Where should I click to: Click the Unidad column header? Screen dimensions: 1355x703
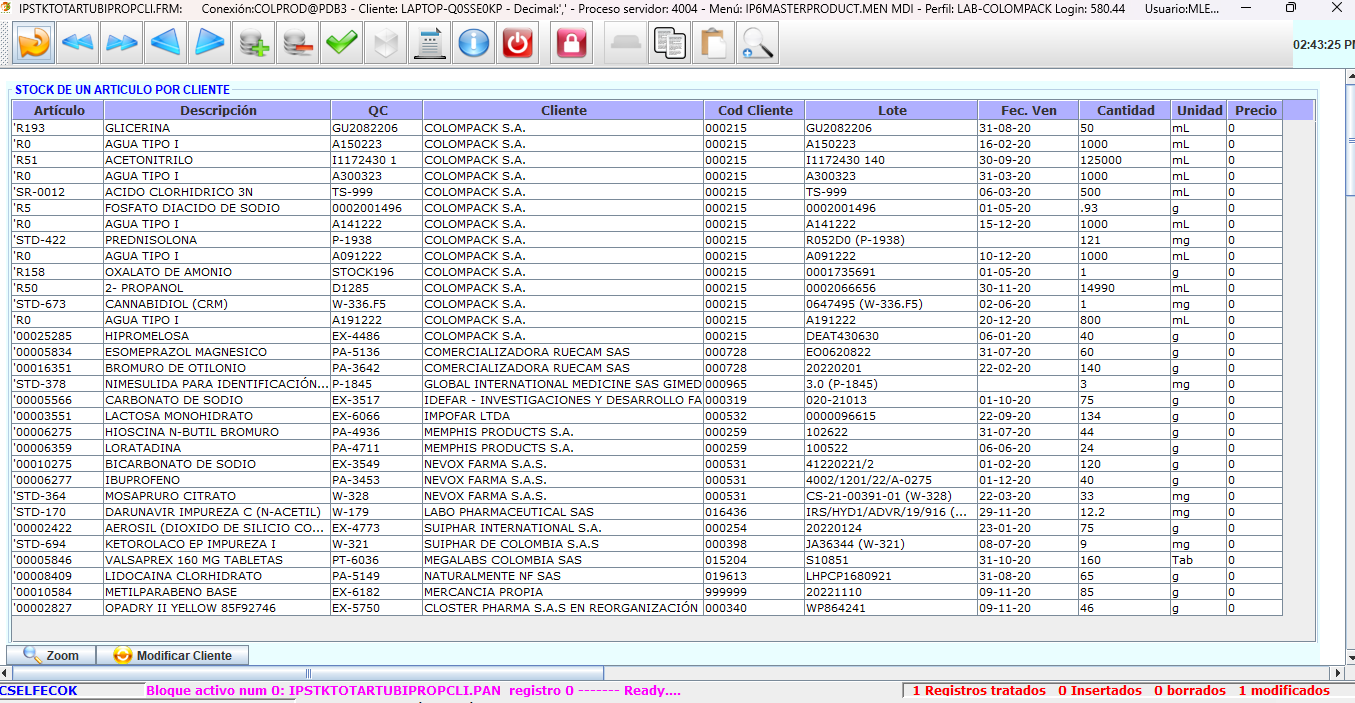1199,110
